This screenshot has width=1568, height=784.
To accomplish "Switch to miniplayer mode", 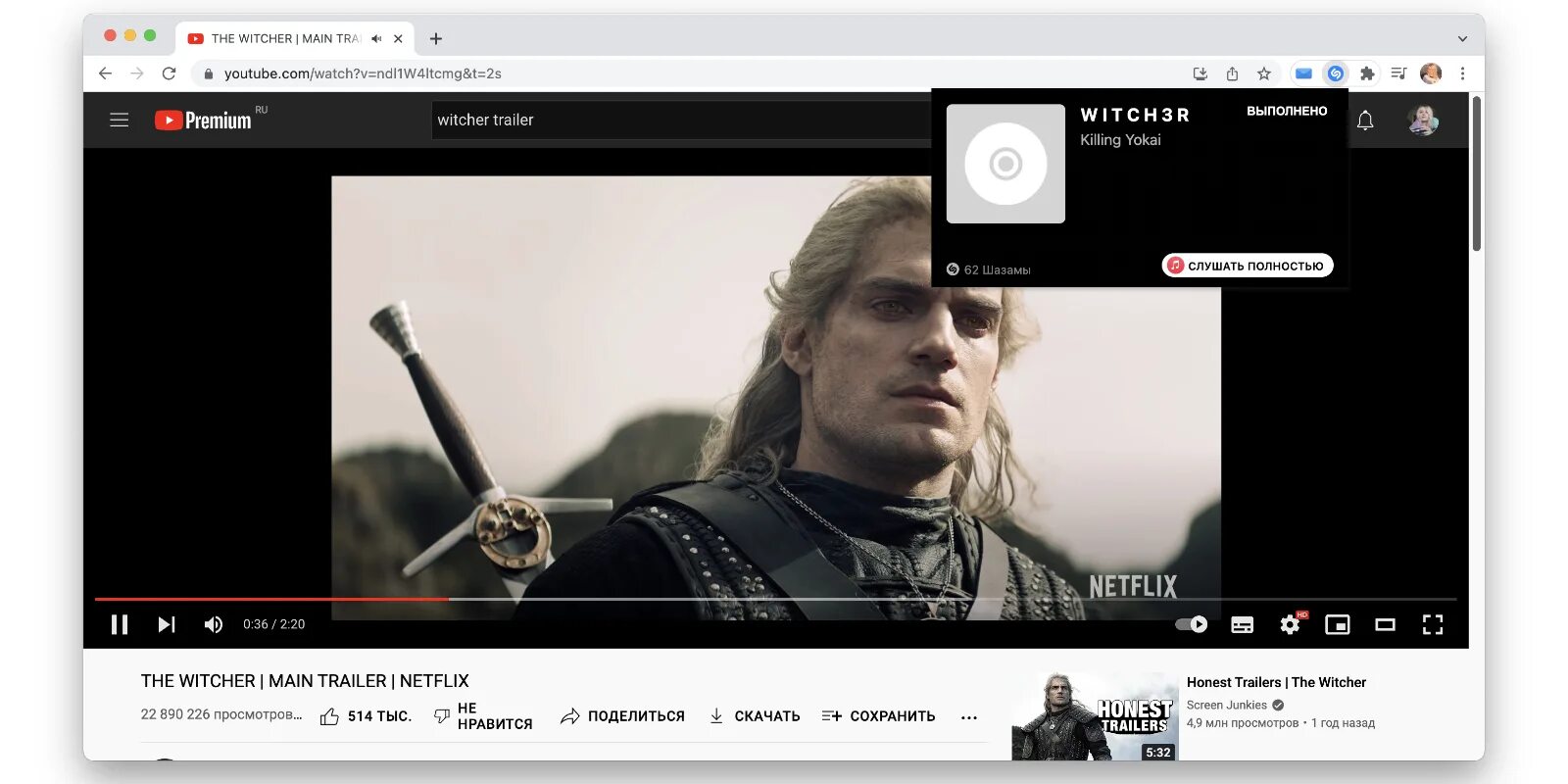I will click(1338, 624).
